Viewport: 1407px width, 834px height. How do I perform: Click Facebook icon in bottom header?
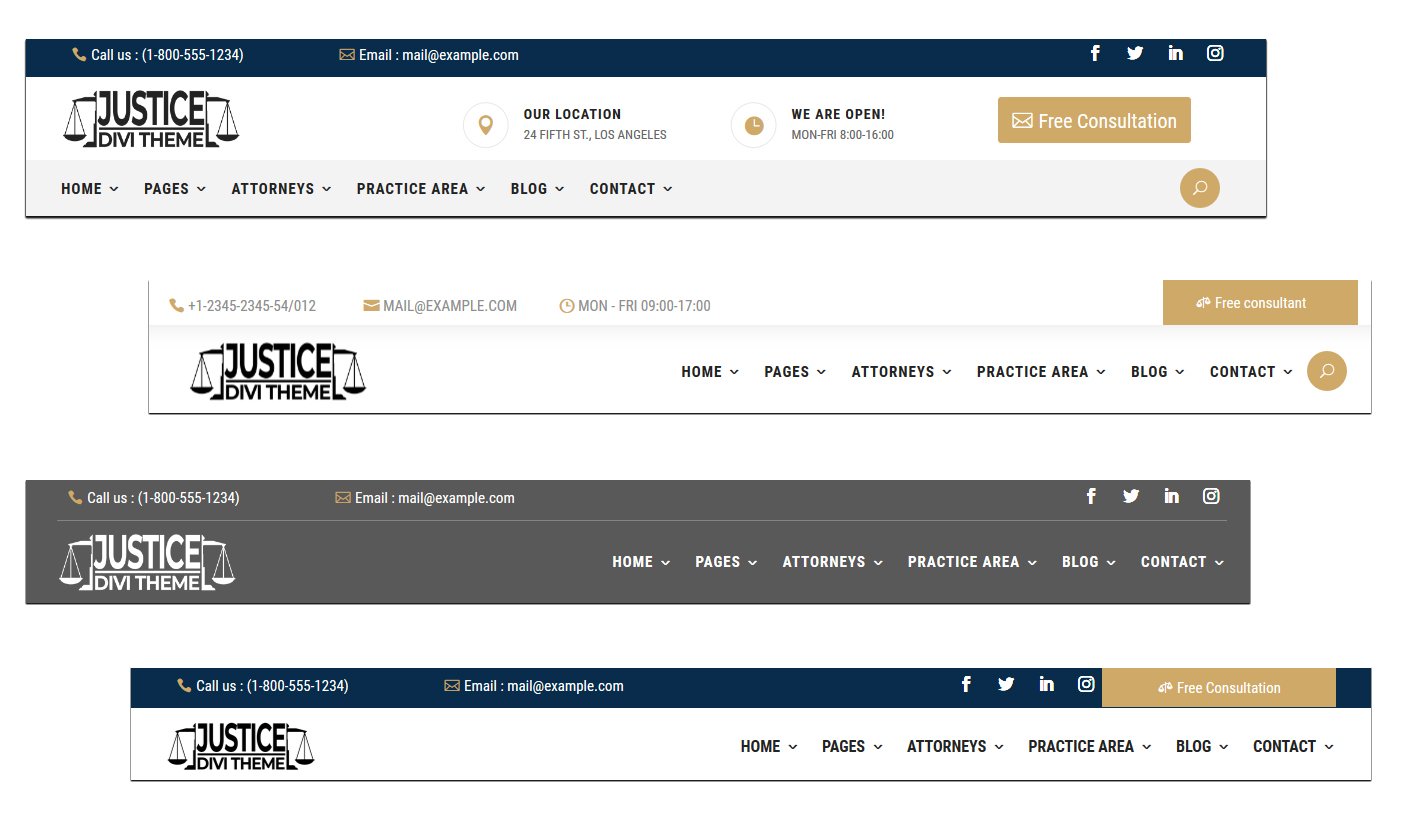[x=966, y=684]
